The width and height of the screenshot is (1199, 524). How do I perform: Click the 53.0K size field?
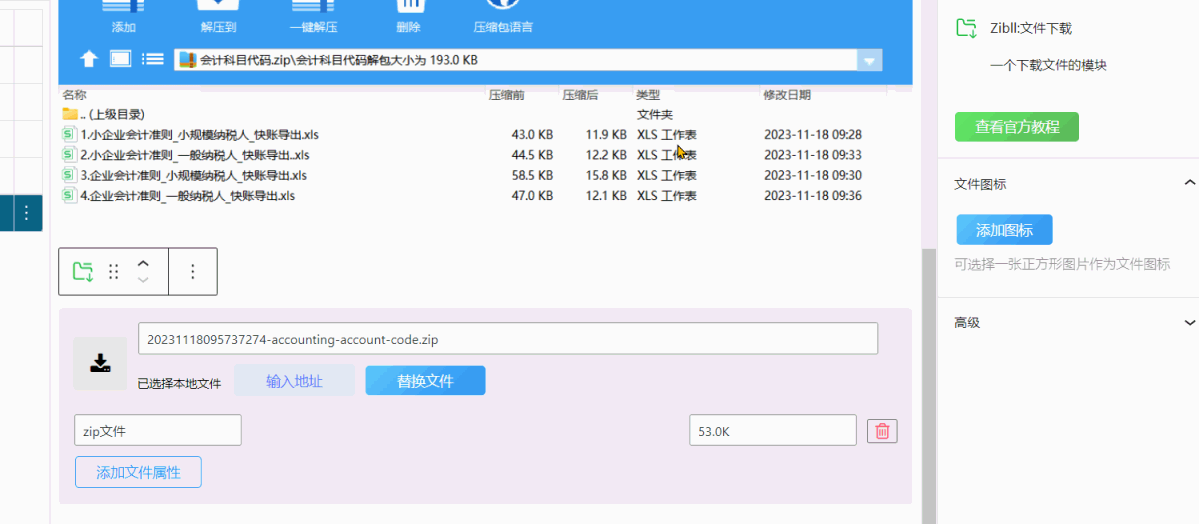pyautogui.click(x=772, y=431)
